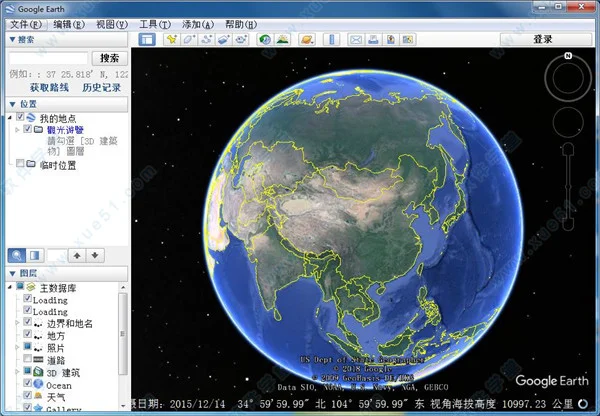Enable the 临时位置 checkbox

tap(20, 164)
